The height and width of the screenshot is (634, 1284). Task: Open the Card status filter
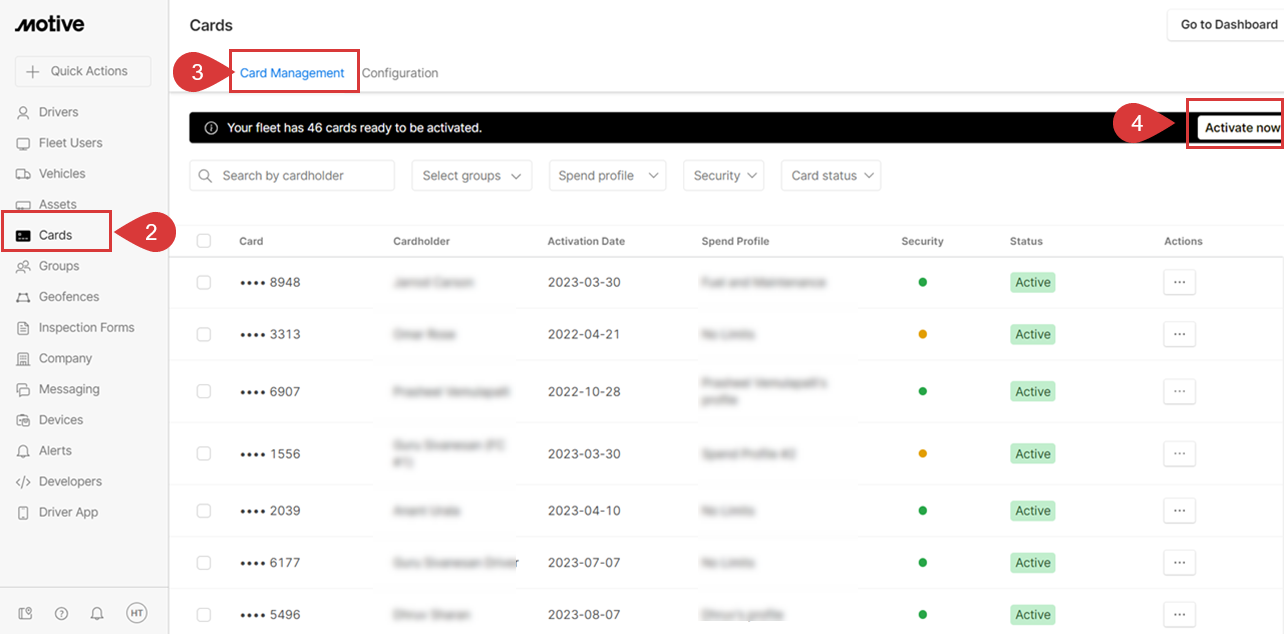[831, 175]
